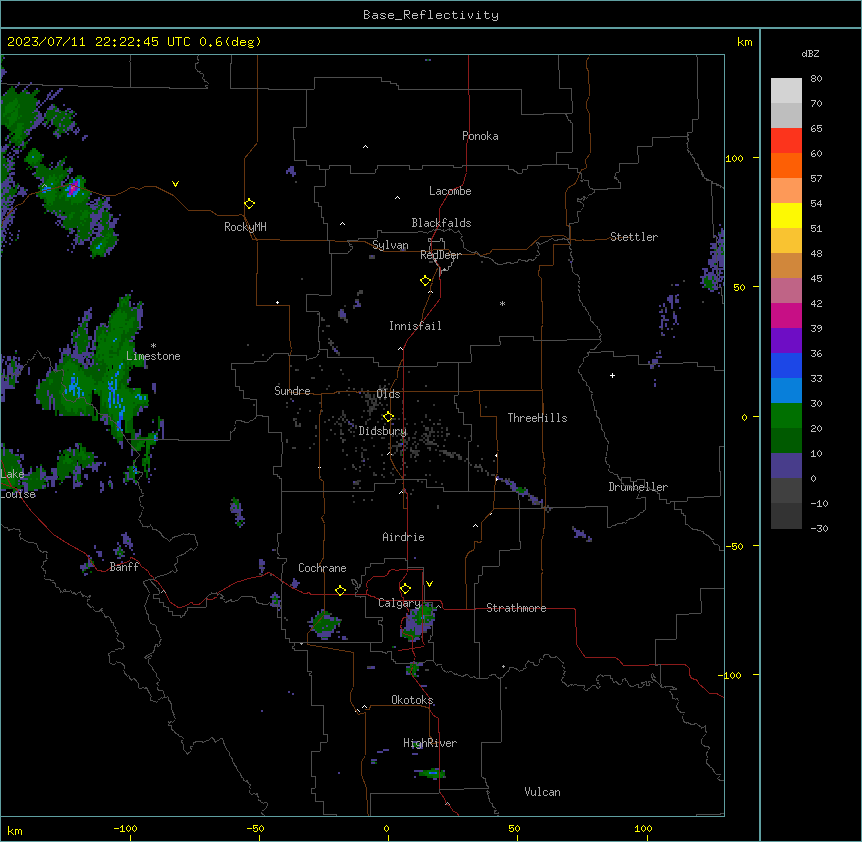Click the yellow diamond marker near RockyMH

[x=249, y=204]
